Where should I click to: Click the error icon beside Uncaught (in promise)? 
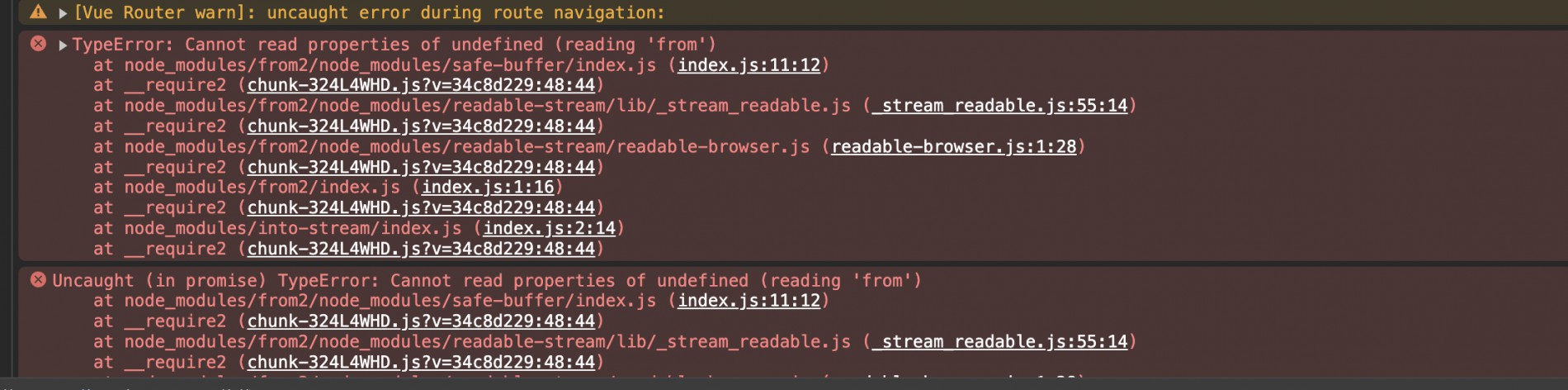click(38, 280)
